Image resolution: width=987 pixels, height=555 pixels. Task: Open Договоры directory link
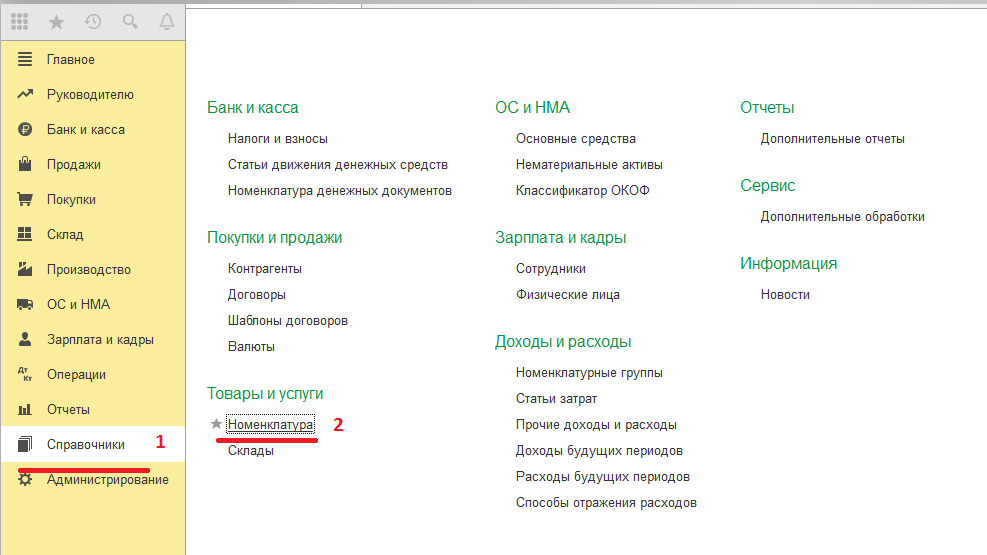(257, 294)
